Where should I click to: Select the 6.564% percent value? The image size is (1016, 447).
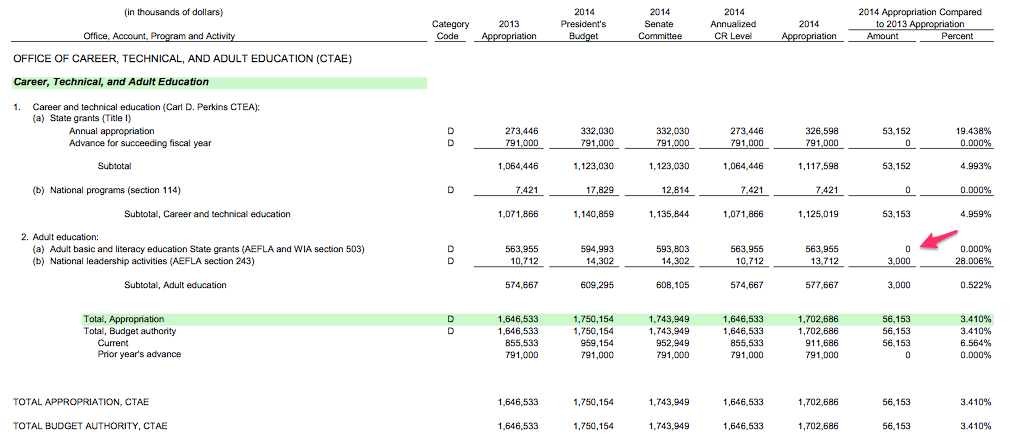pyautogui.click(x=975, y=343)
